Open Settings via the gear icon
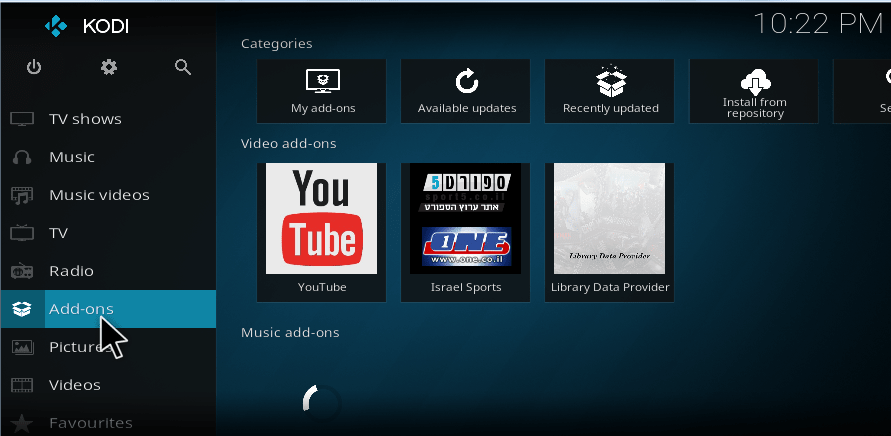This screenshot has height=436, width=891. pos(109,68)
